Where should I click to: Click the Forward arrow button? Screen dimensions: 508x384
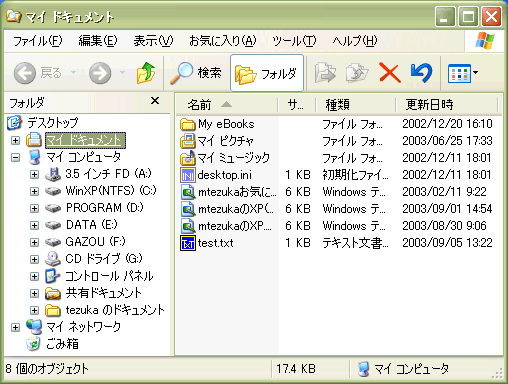click(x=100, y=72)
